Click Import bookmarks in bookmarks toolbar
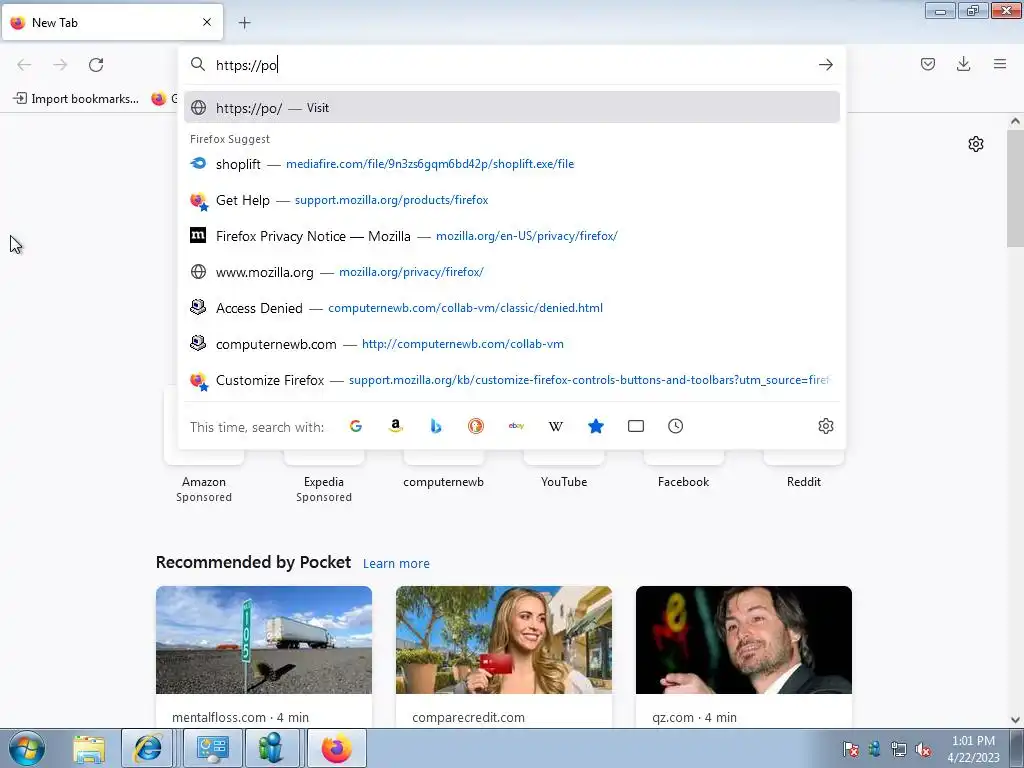Screen dimensions: 1024x768 [76, 99]
